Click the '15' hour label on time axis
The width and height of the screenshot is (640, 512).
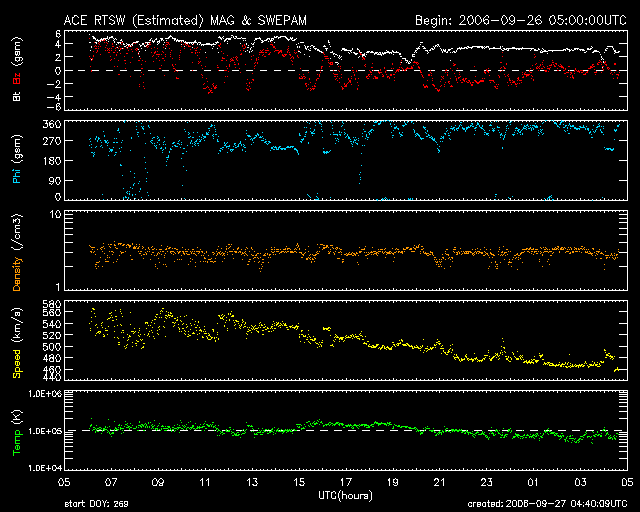click(x=299, y=482)
